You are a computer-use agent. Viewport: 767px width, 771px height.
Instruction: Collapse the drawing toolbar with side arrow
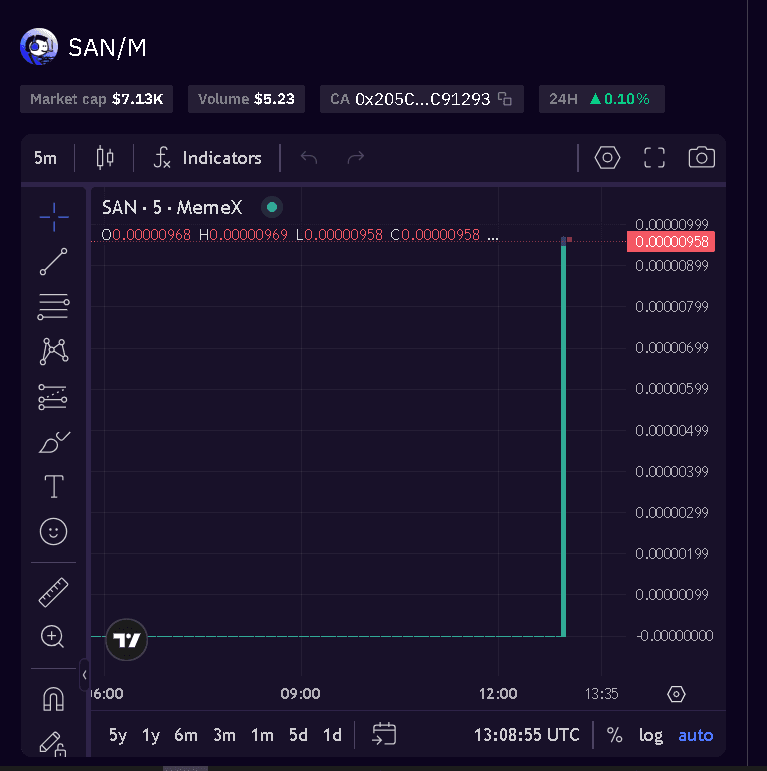coord(84,675)
